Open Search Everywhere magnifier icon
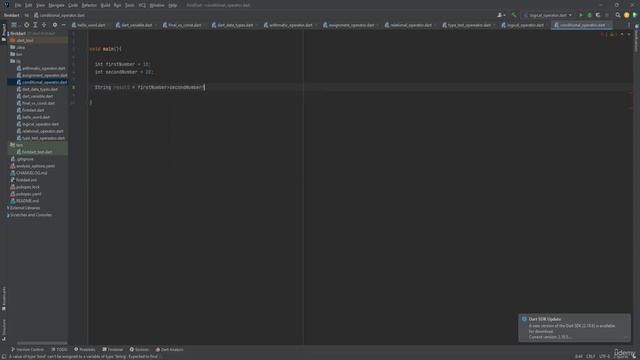Screen dimensions: 640x360 tap(618, 15)
